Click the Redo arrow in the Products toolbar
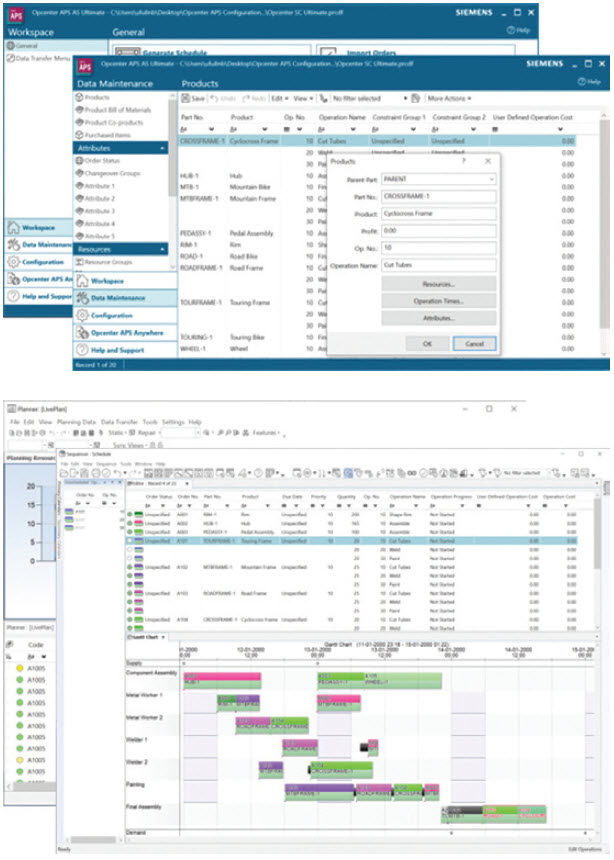The image size is (614, 860). [x=245, y=98]
